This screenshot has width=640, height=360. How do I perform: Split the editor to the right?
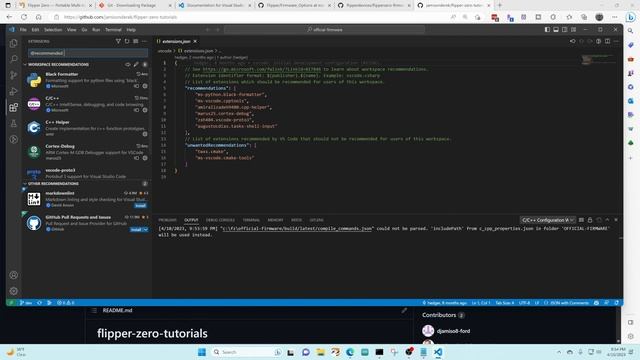click(x=607, y=41)
